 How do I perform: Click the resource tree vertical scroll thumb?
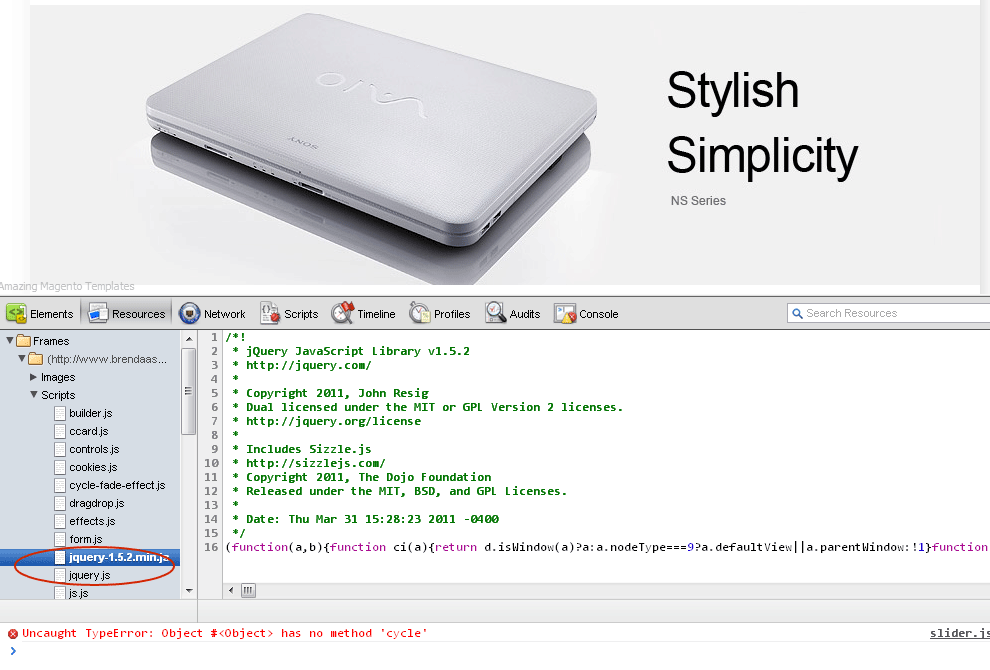(x=188, y=392)
